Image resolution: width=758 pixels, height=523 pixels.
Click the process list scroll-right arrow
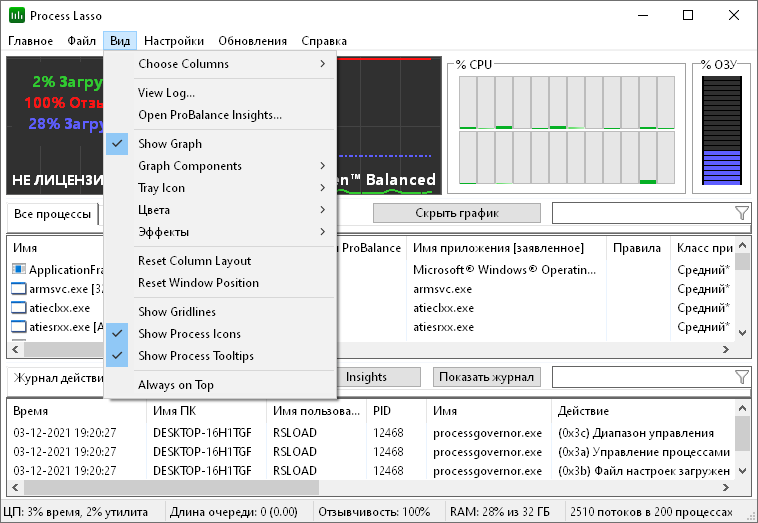(x=726, y=349)
